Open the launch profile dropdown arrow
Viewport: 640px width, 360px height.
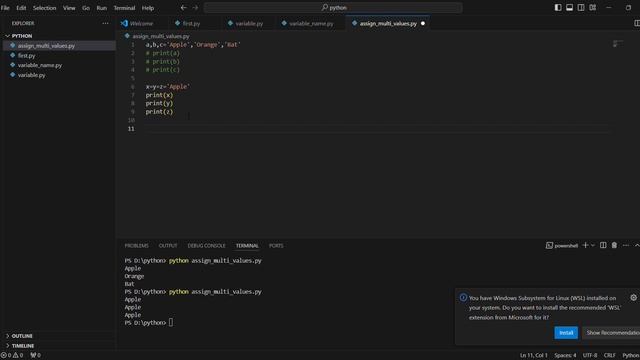(x=593, y=245)
